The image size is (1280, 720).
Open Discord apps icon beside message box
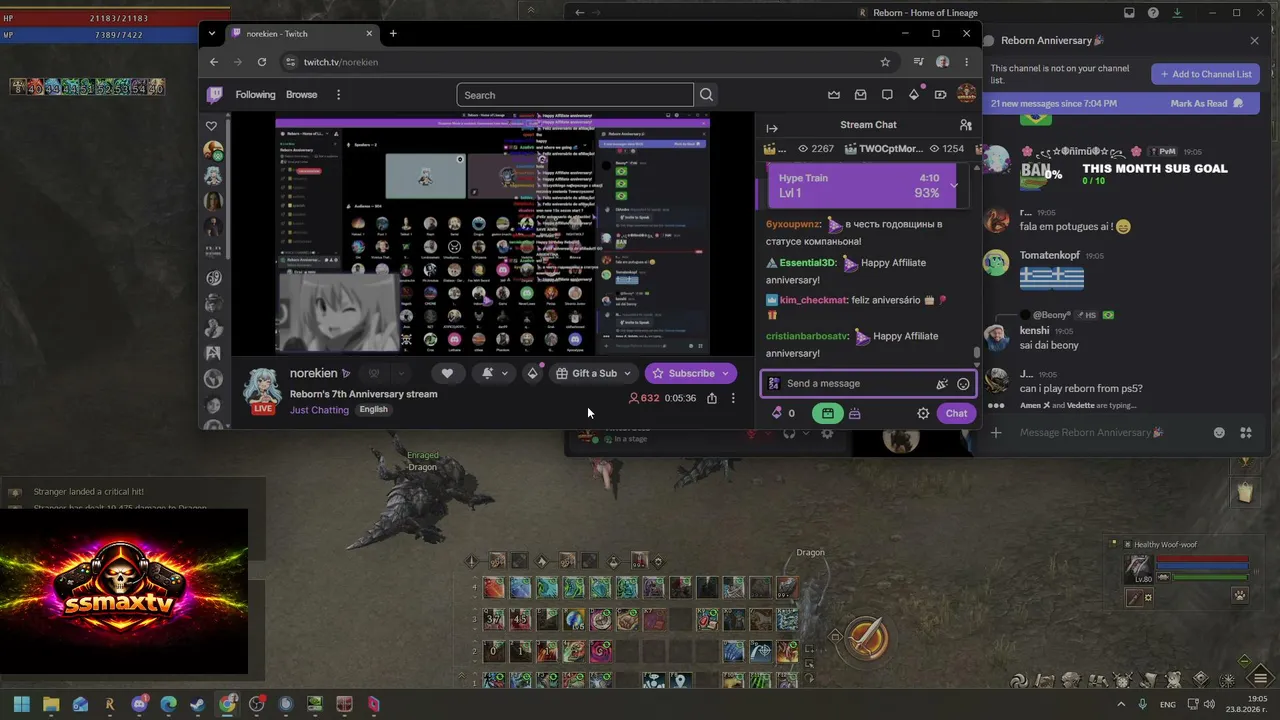click(1246, 433)
